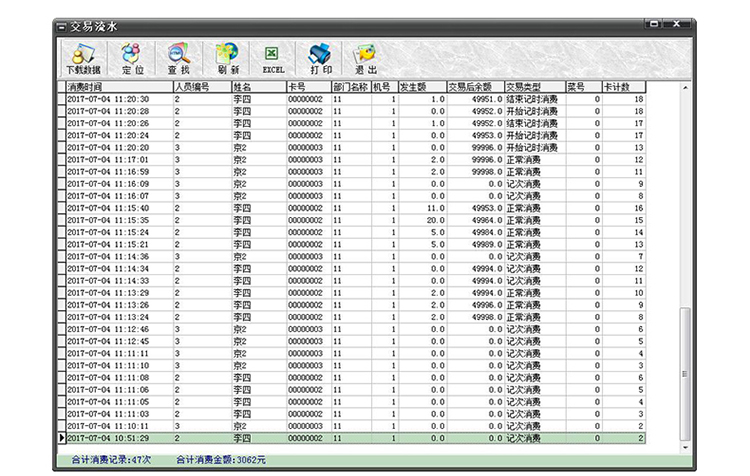This screenshot has height=476, width=750.
Task: Click the 卡计数 column header
Action: [624, 87]
